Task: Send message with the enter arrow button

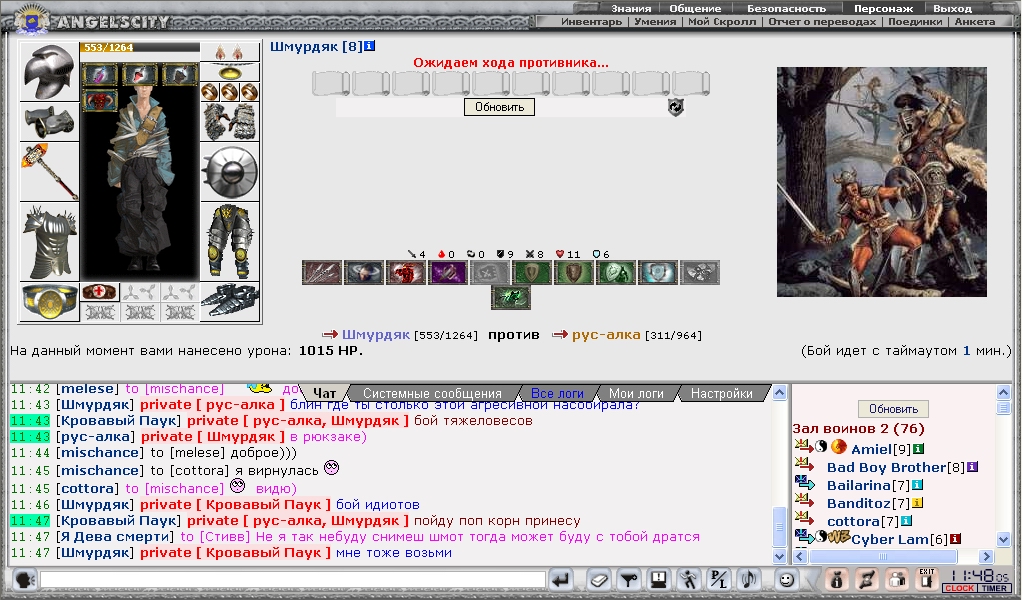Action: coord(561,579)
